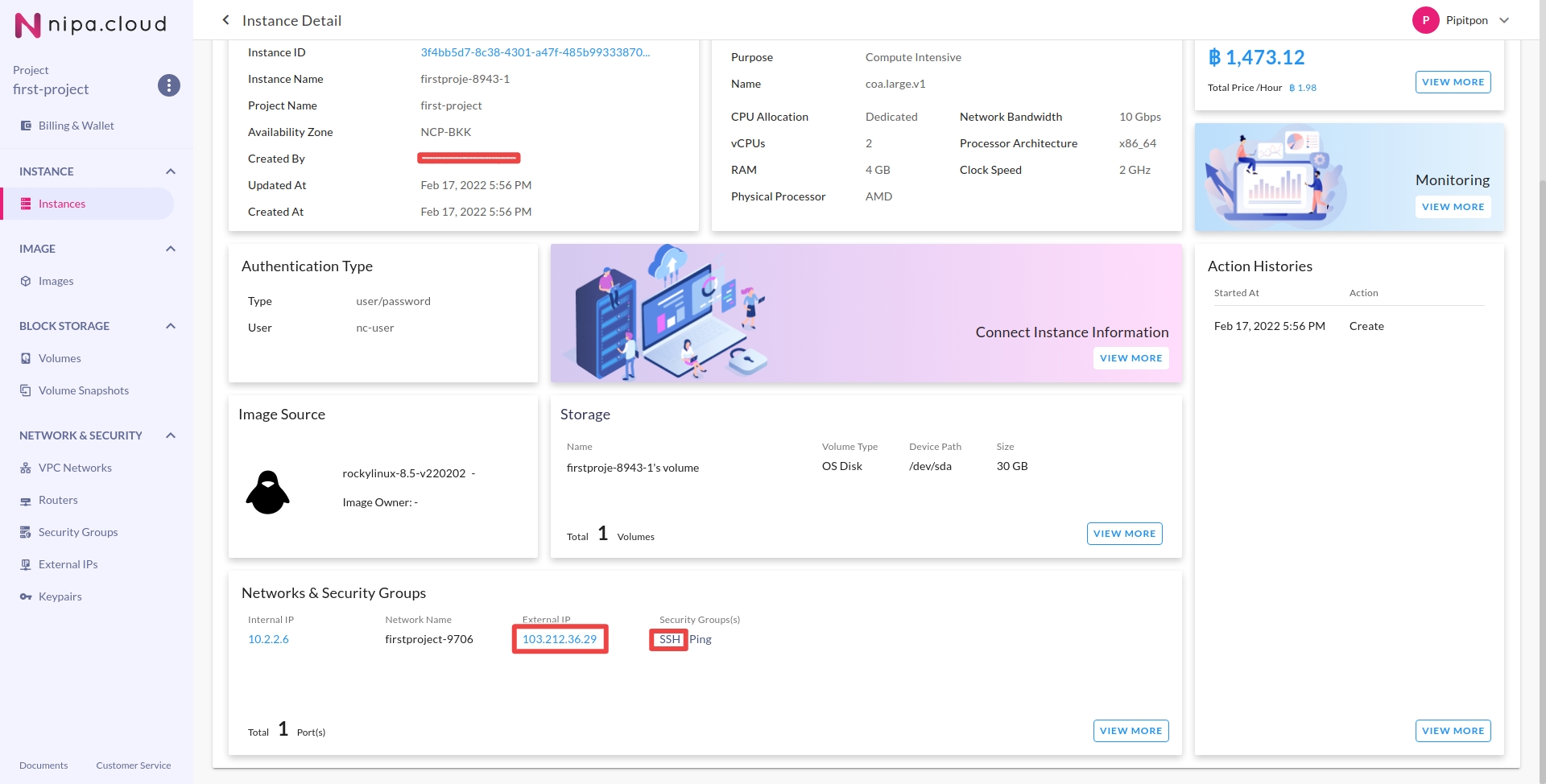
Task: Click the nipa.cloud logo
Action: click(90, 25)
